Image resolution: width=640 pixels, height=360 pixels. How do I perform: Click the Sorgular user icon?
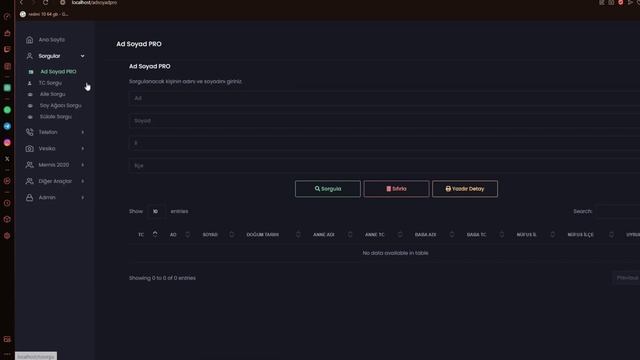coord(29,56)
